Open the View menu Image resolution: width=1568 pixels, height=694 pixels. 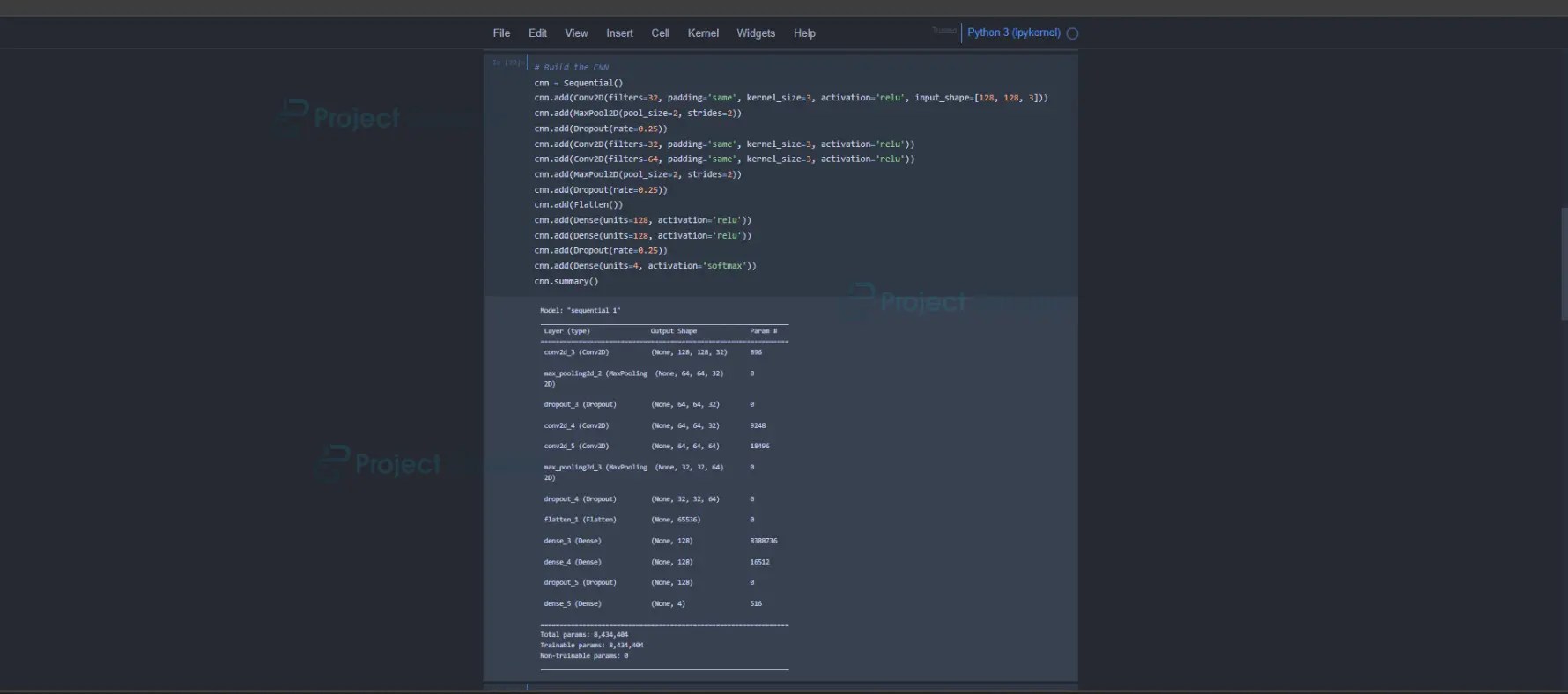coord(576,33)
